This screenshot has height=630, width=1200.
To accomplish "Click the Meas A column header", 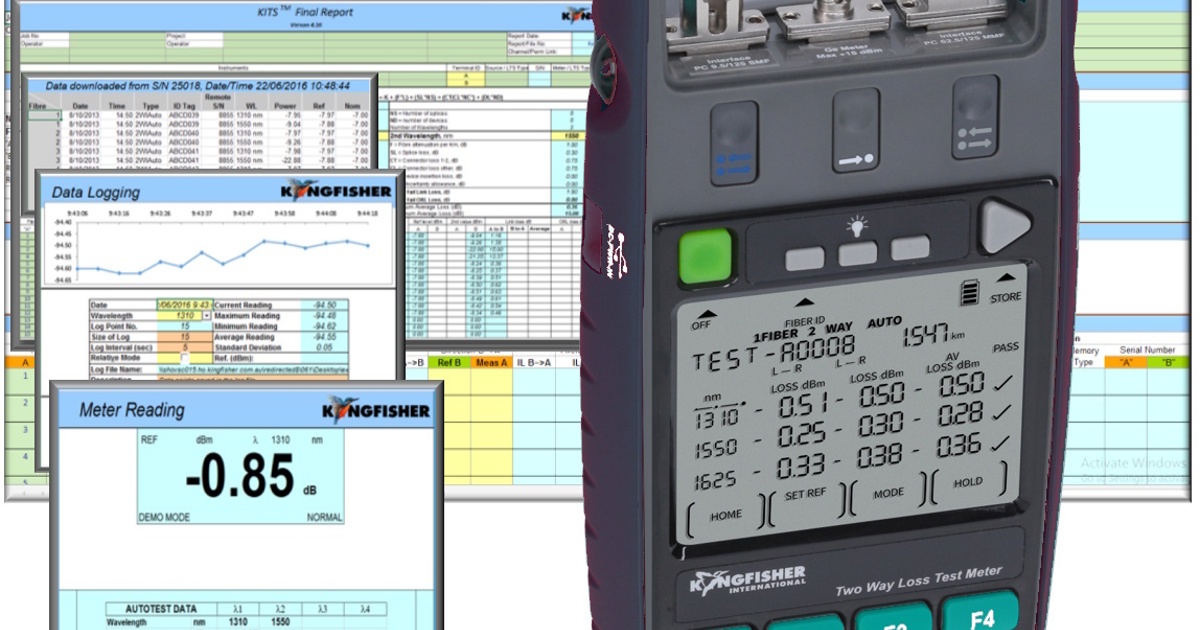I will click(x=491, y=362).
